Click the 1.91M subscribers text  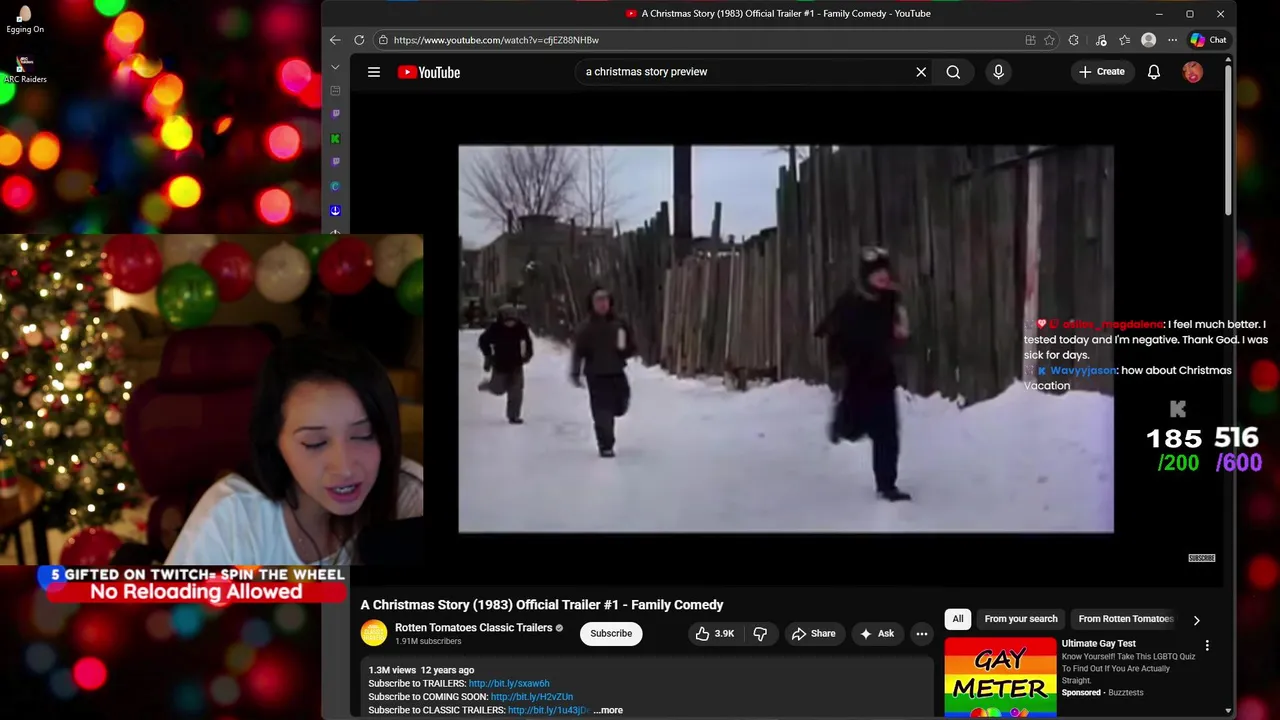428,641
